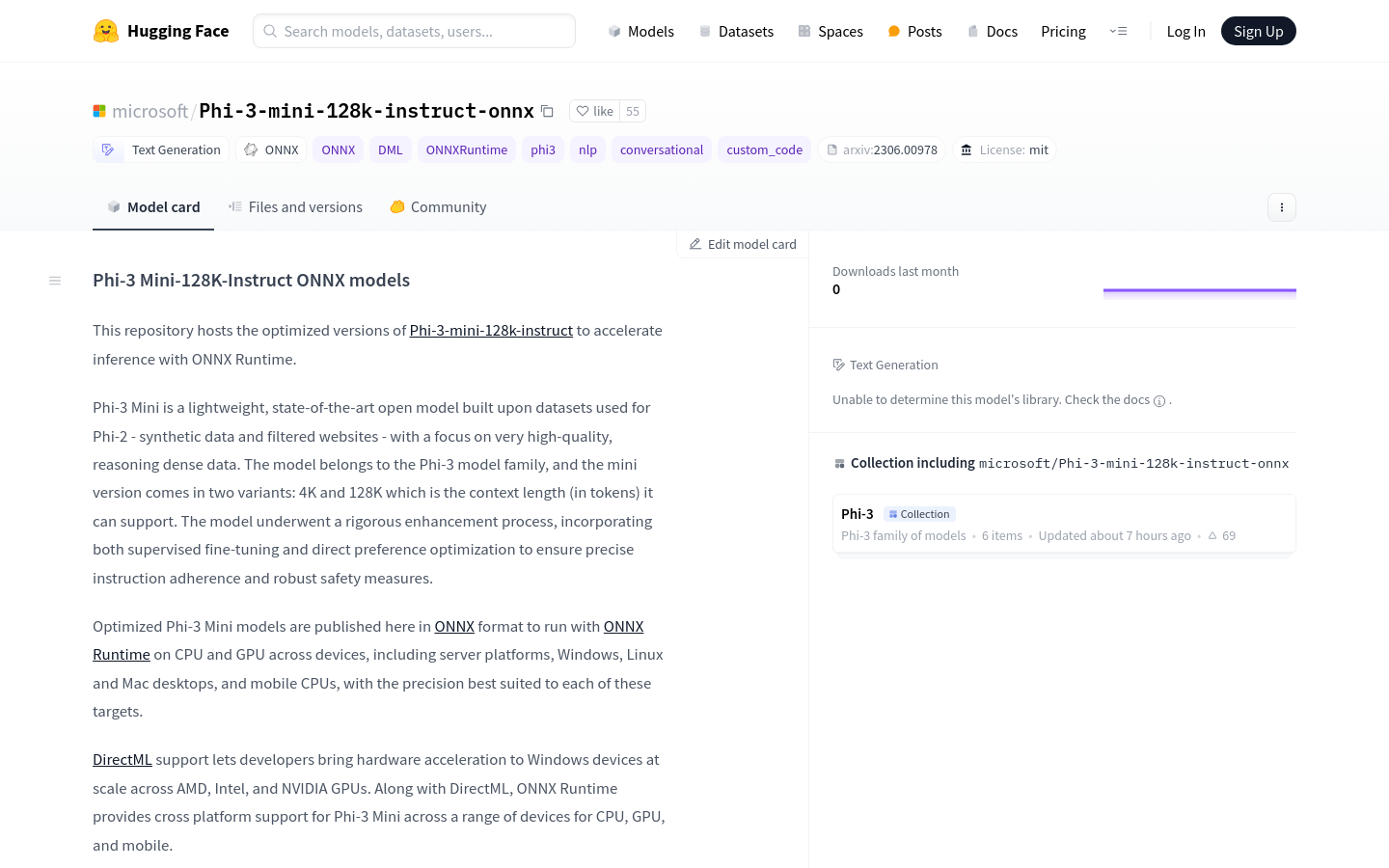Screen dimensions: 1389x868
Task: Open the Phi-3 collection card
Action: [1064, 524]
